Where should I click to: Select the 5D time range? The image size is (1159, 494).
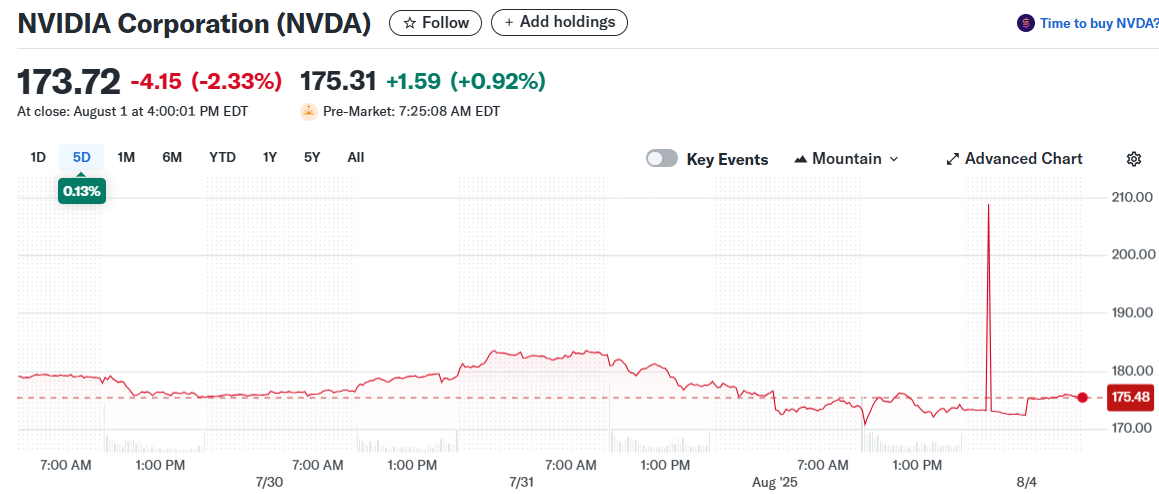(x=81, y=157)
